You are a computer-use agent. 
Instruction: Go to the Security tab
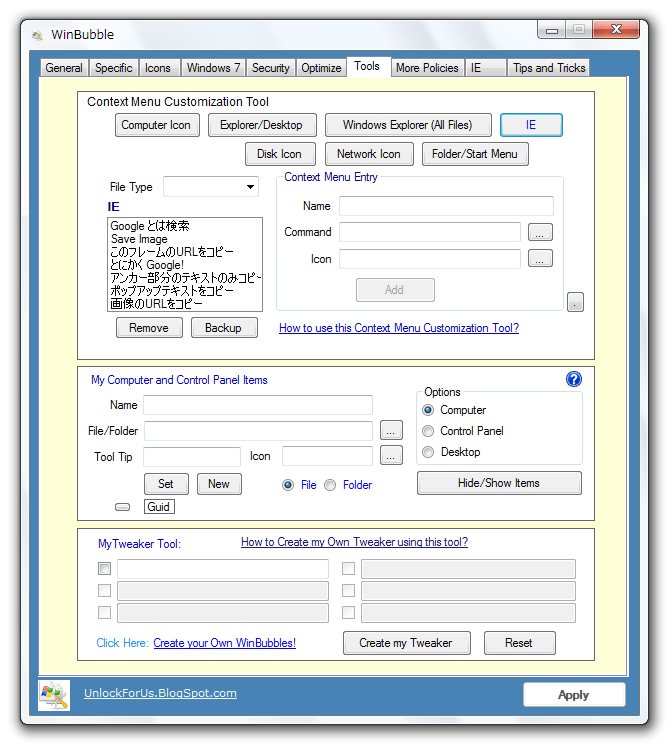point(270,68)
